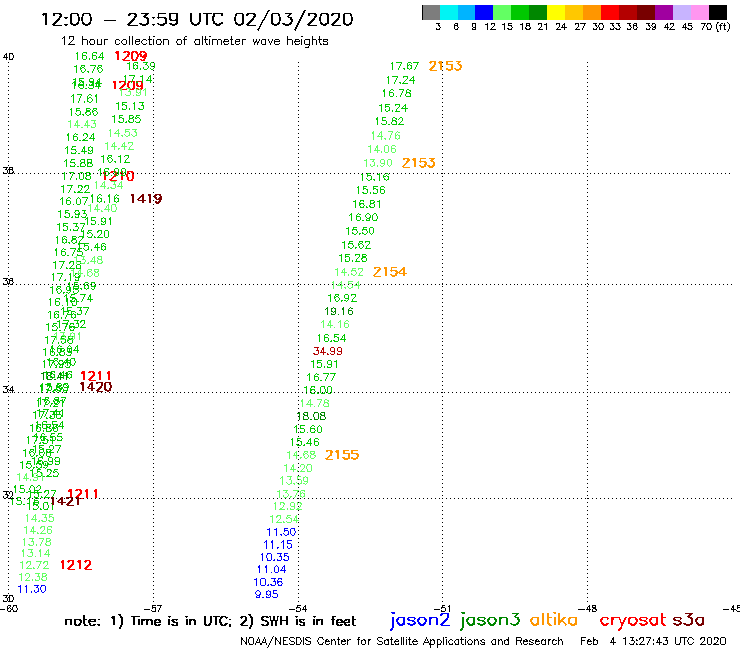Click the blue 9.95 jason2 value

267,595
